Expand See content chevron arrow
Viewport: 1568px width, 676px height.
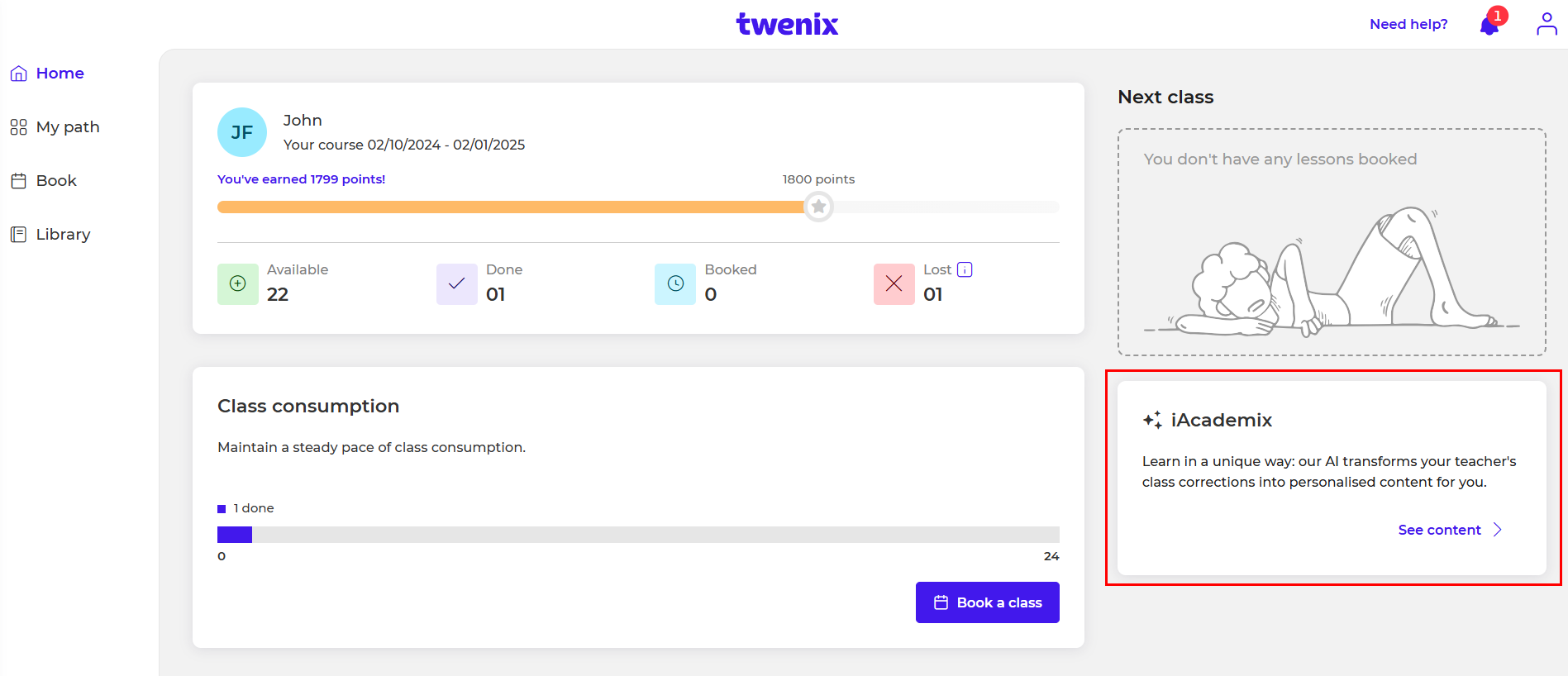(x=1498, y=530)
